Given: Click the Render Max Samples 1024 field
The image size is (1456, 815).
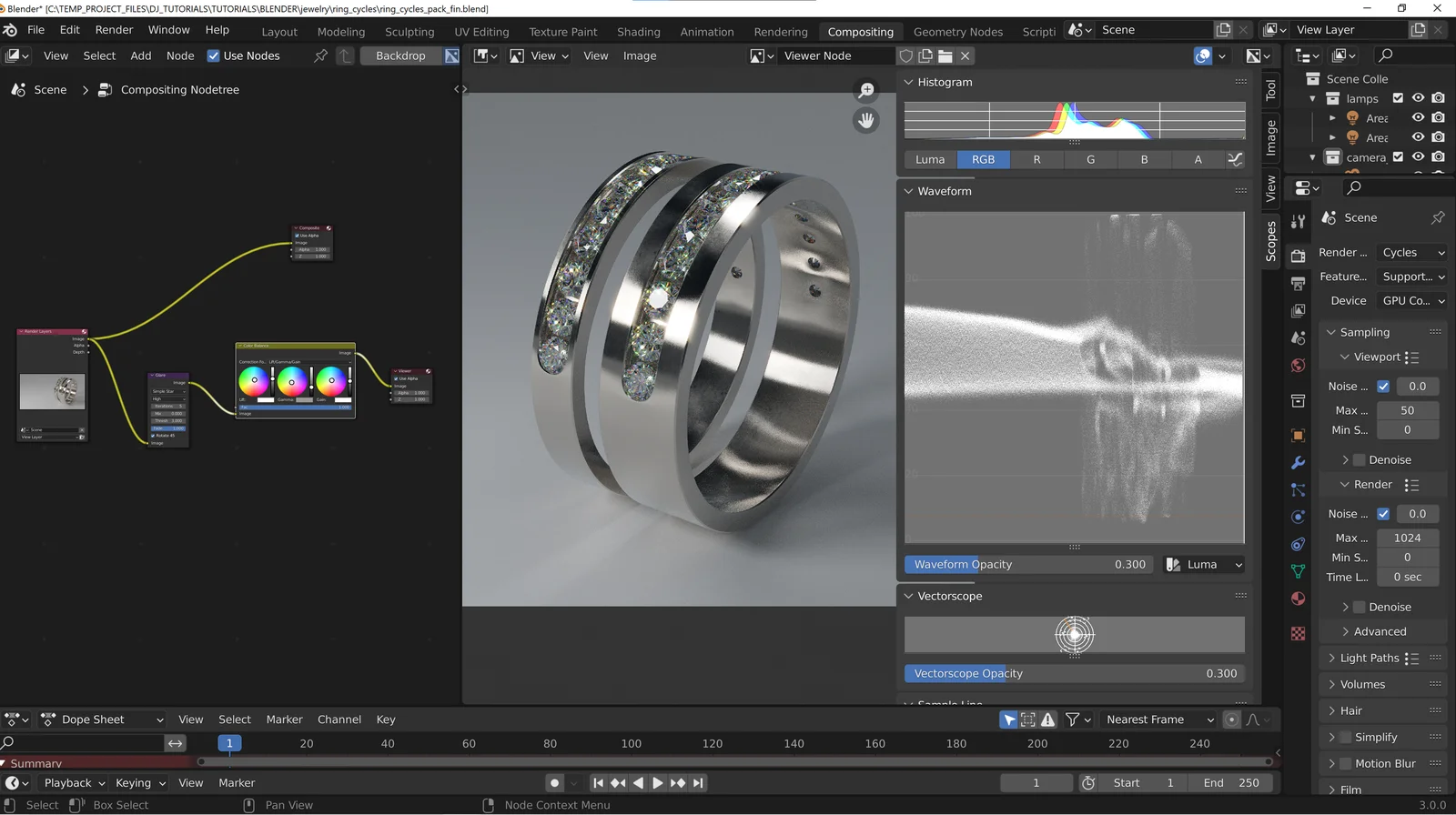Looking at the screenshot, I should [x=1407, y=538].
